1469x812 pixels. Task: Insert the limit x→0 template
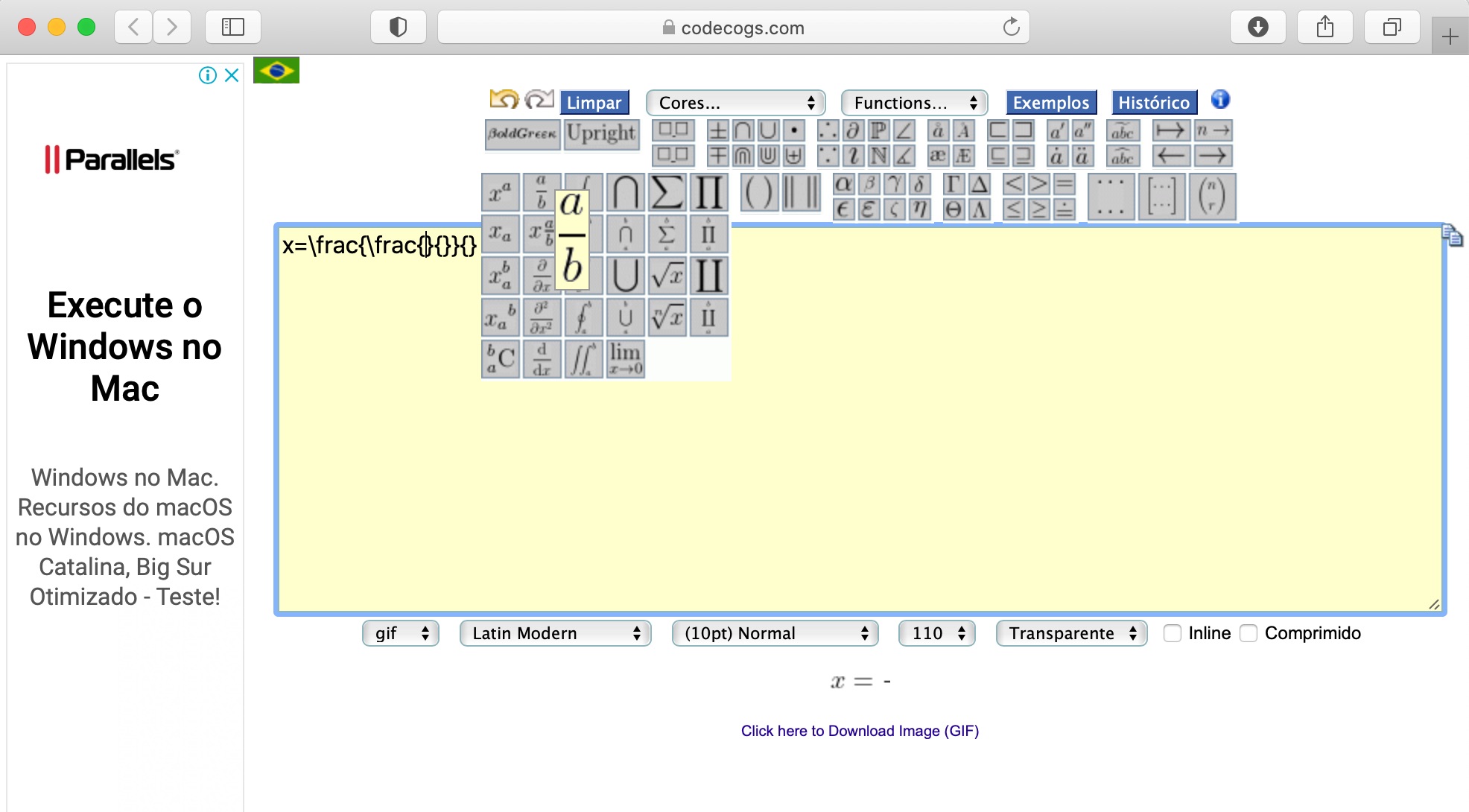(625, 359)
